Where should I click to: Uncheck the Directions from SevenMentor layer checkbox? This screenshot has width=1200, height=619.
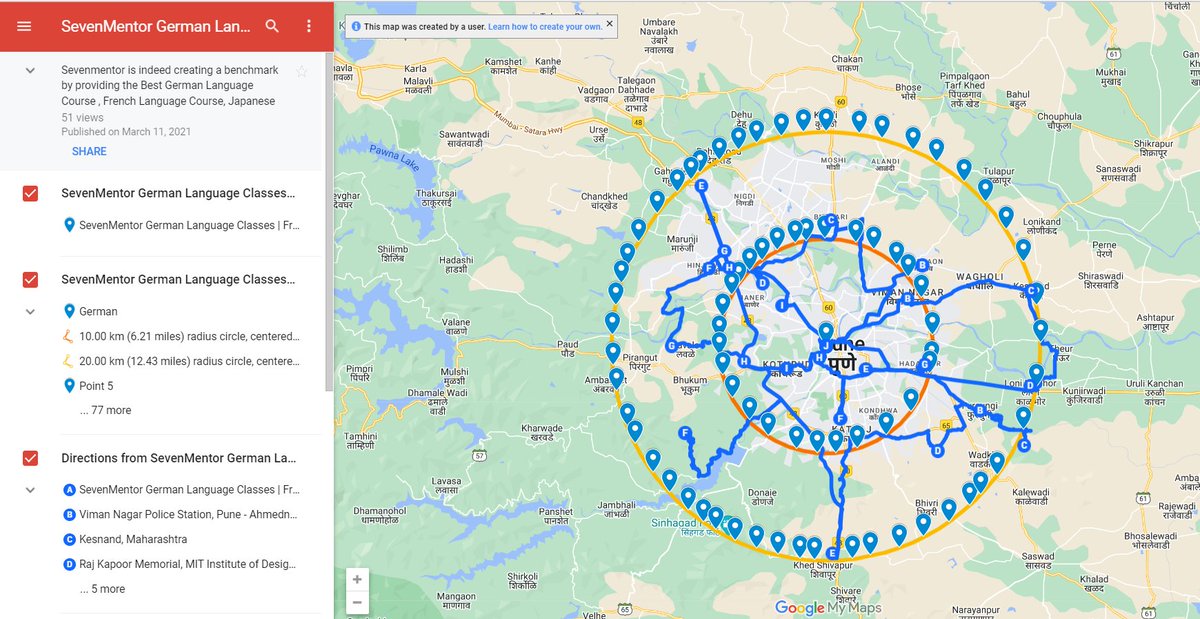(x=30, y=458)
